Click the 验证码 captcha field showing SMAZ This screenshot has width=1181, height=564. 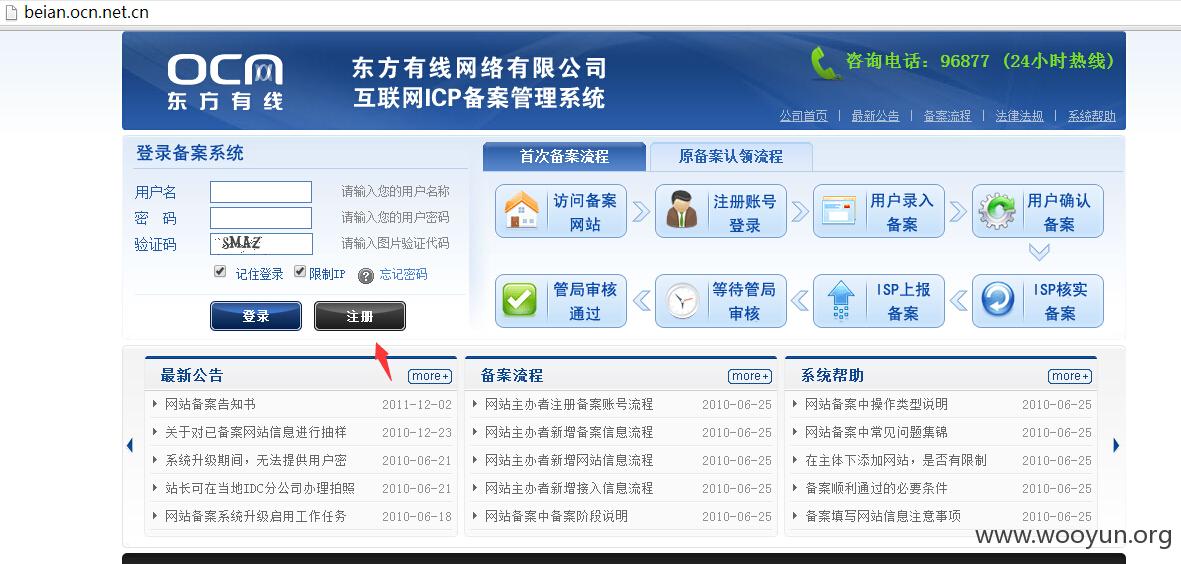pyautogui.click(x=261, y=244)
